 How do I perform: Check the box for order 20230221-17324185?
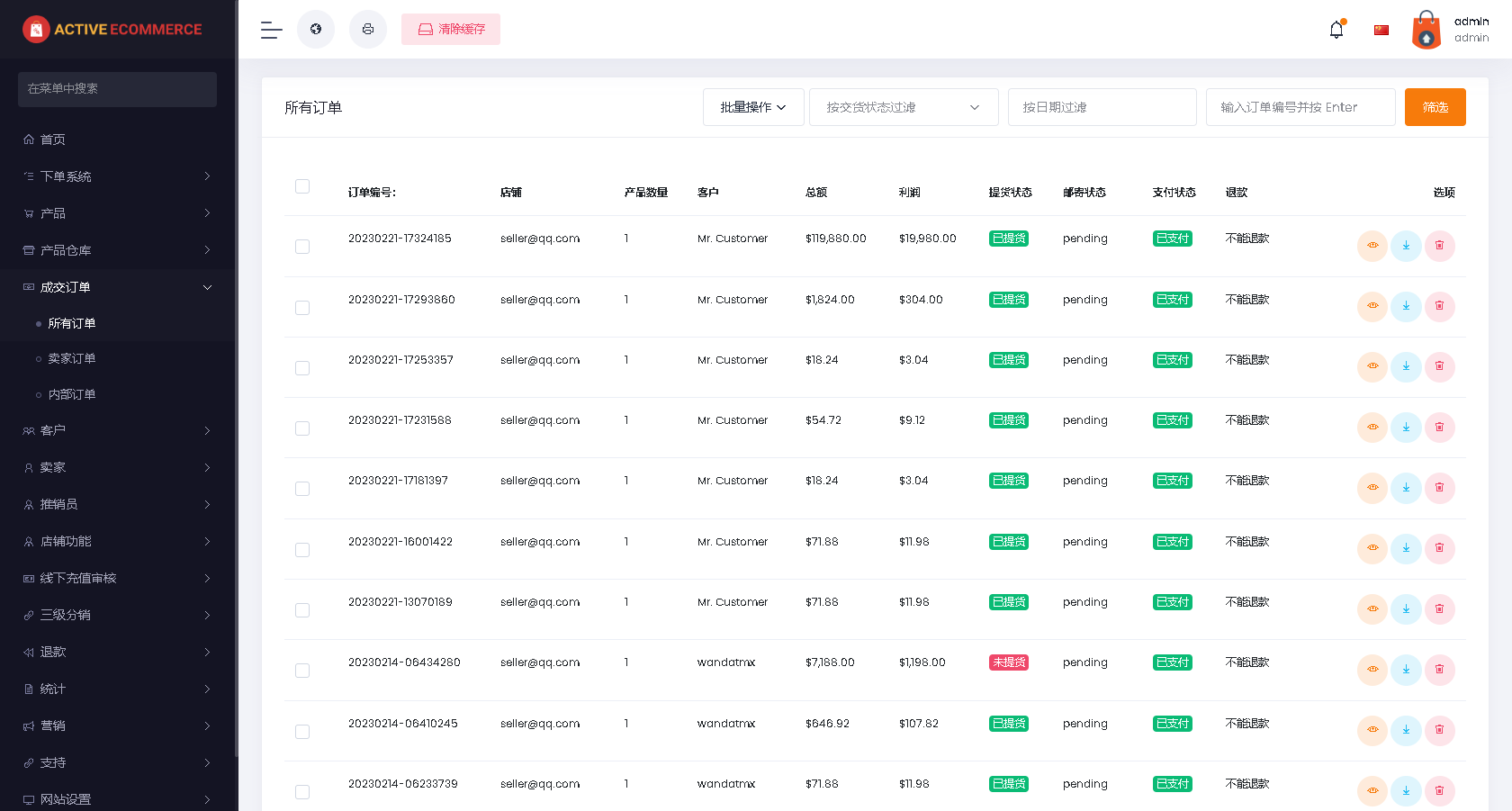(302, 247)
